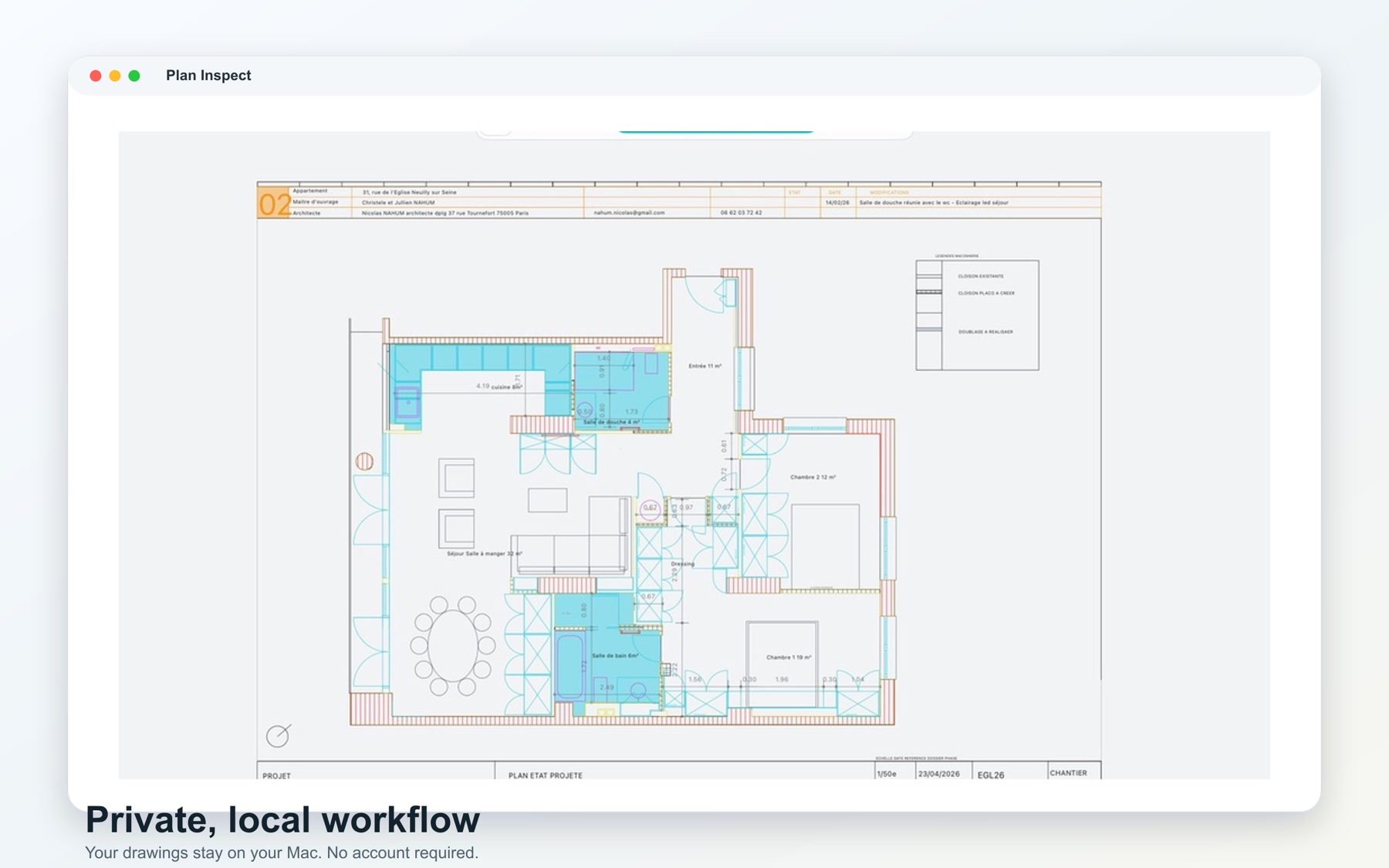Click the 'Chambre 1 19 m²' room label
1389x868 pixels.
(x=789, y=657)
